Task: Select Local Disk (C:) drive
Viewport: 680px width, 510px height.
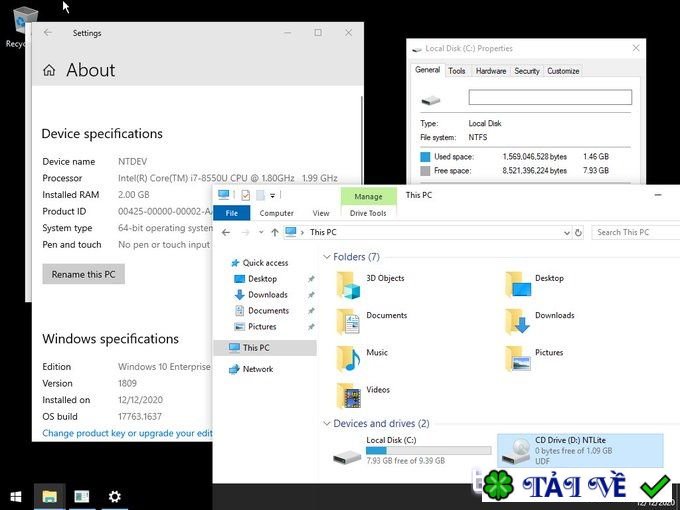Action: [x=411, y=451]
